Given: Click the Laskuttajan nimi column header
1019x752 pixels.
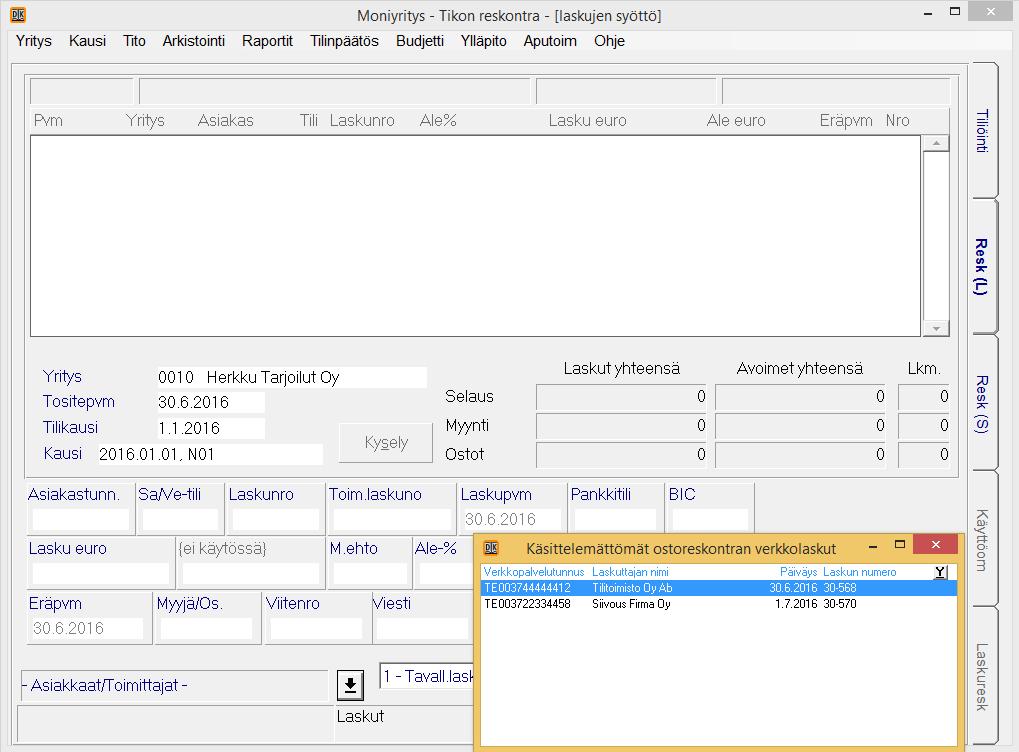Looking at the screenshot, I should (630, 572).
